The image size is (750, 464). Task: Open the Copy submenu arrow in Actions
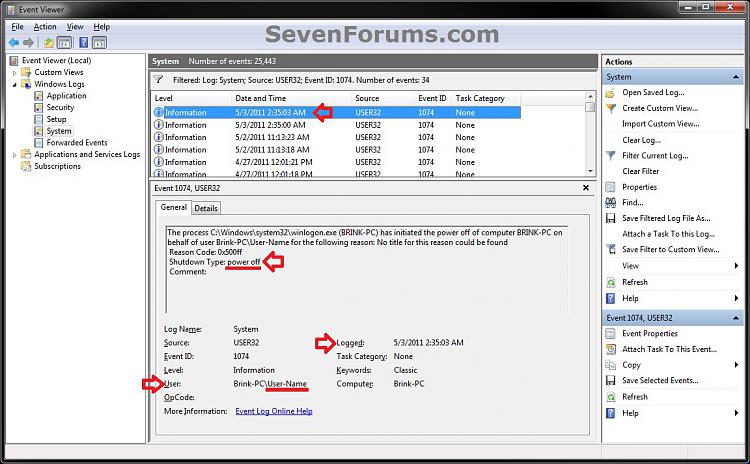[x=737, y=365]
